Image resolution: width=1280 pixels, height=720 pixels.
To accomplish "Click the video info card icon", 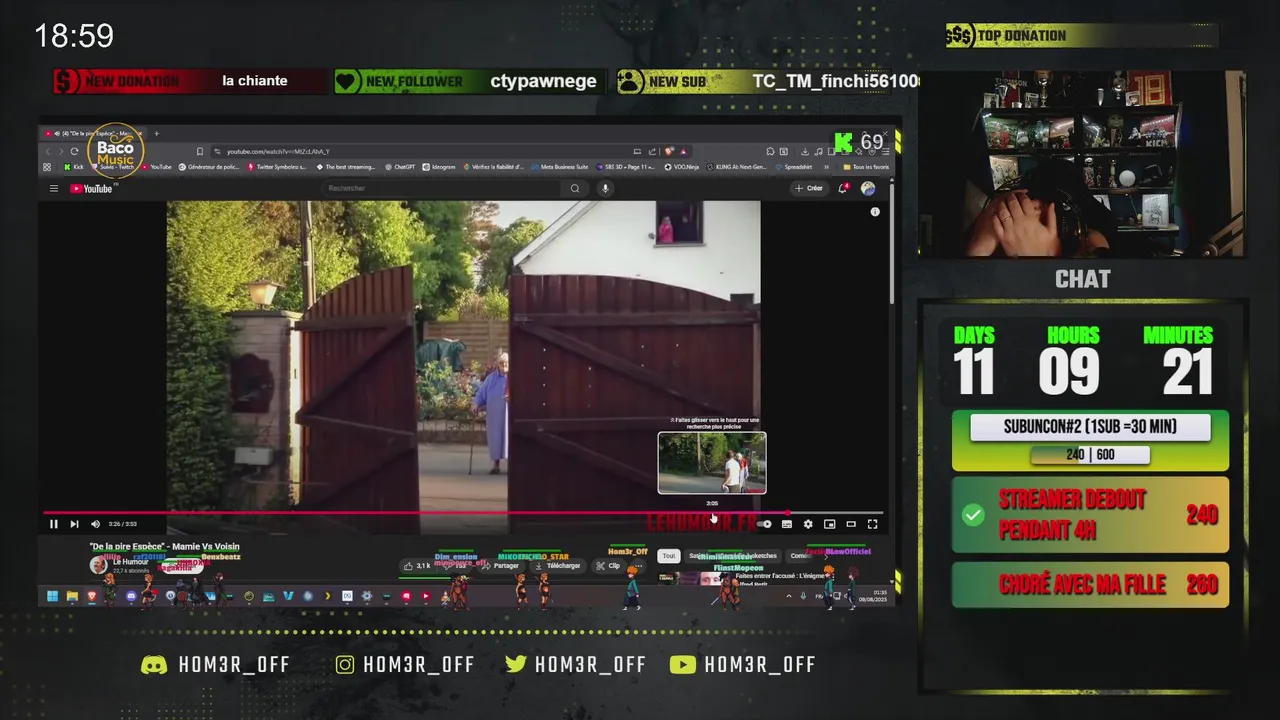I will pos(875,212).
